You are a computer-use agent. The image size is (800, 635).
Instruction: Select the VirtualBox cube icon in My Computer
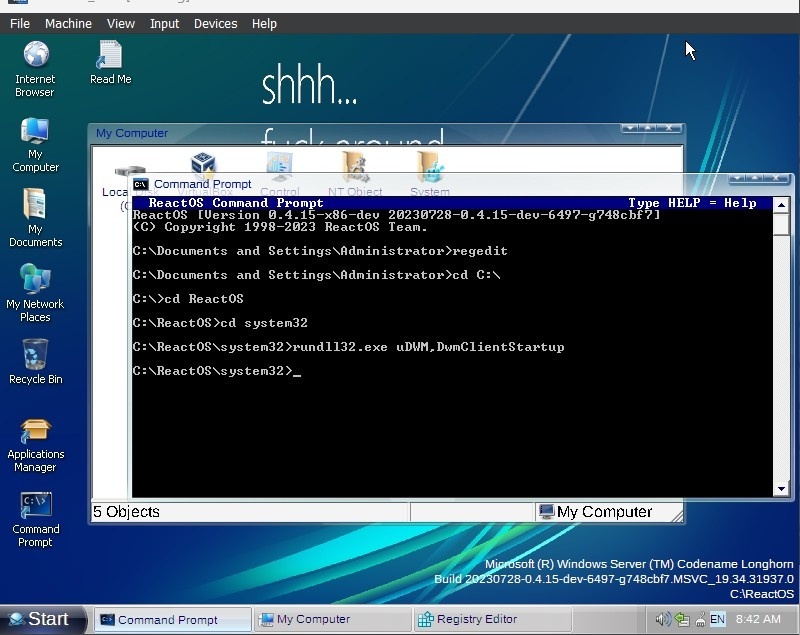click(204, 167)
